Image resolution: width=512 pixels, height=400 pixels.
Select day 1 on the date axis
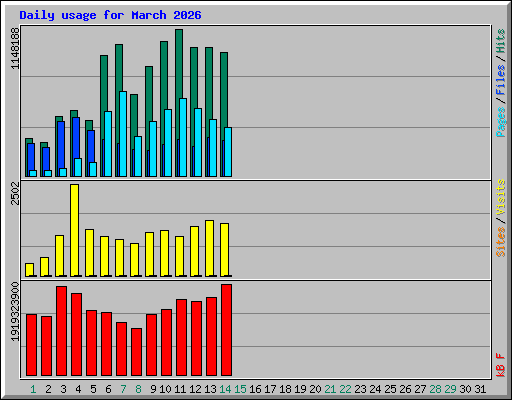(33, 389)
